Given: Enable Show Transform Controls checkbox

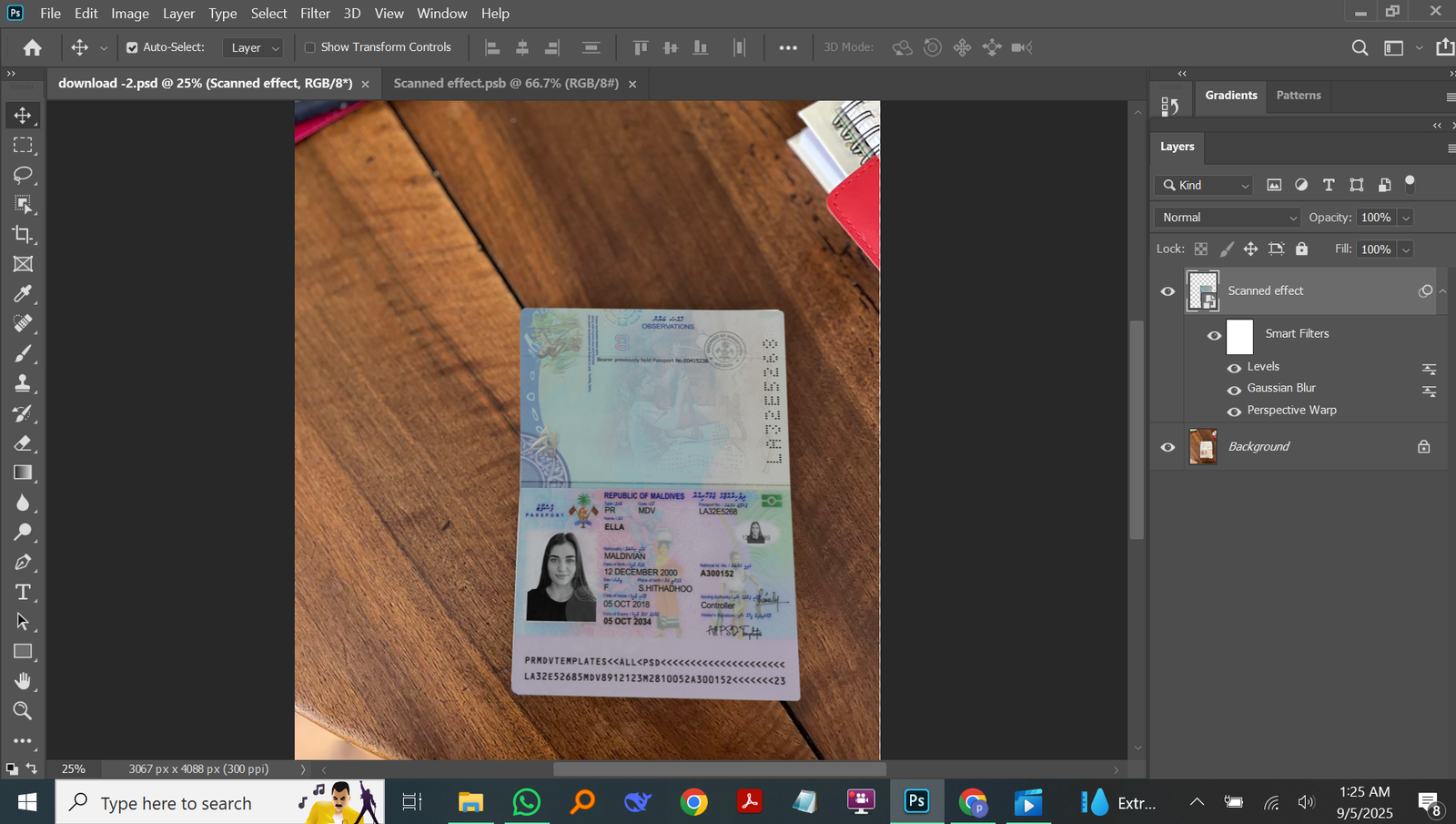Looking at the screenshot, I should coord(310,47).
